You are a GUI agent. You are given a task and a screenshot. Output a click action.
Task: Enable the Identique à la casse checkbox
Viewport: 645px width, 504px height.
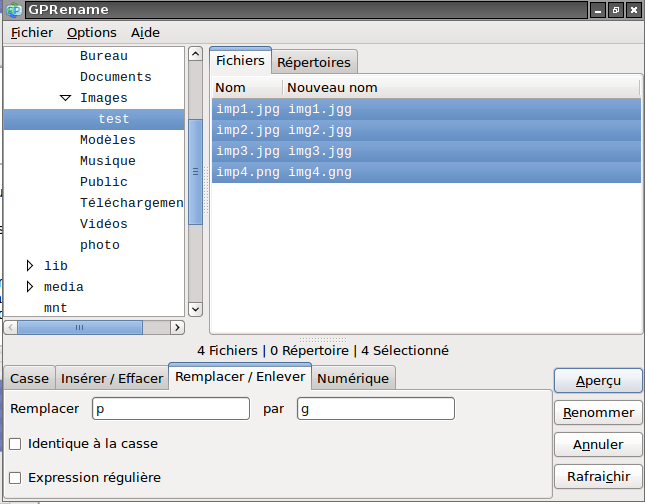tap(15, 443)
